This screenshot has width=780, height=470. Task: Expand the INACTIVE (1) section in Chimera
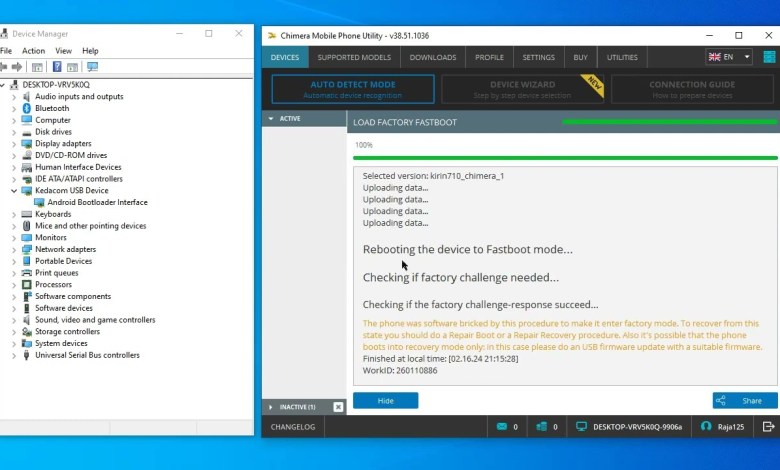pos(271,407)
